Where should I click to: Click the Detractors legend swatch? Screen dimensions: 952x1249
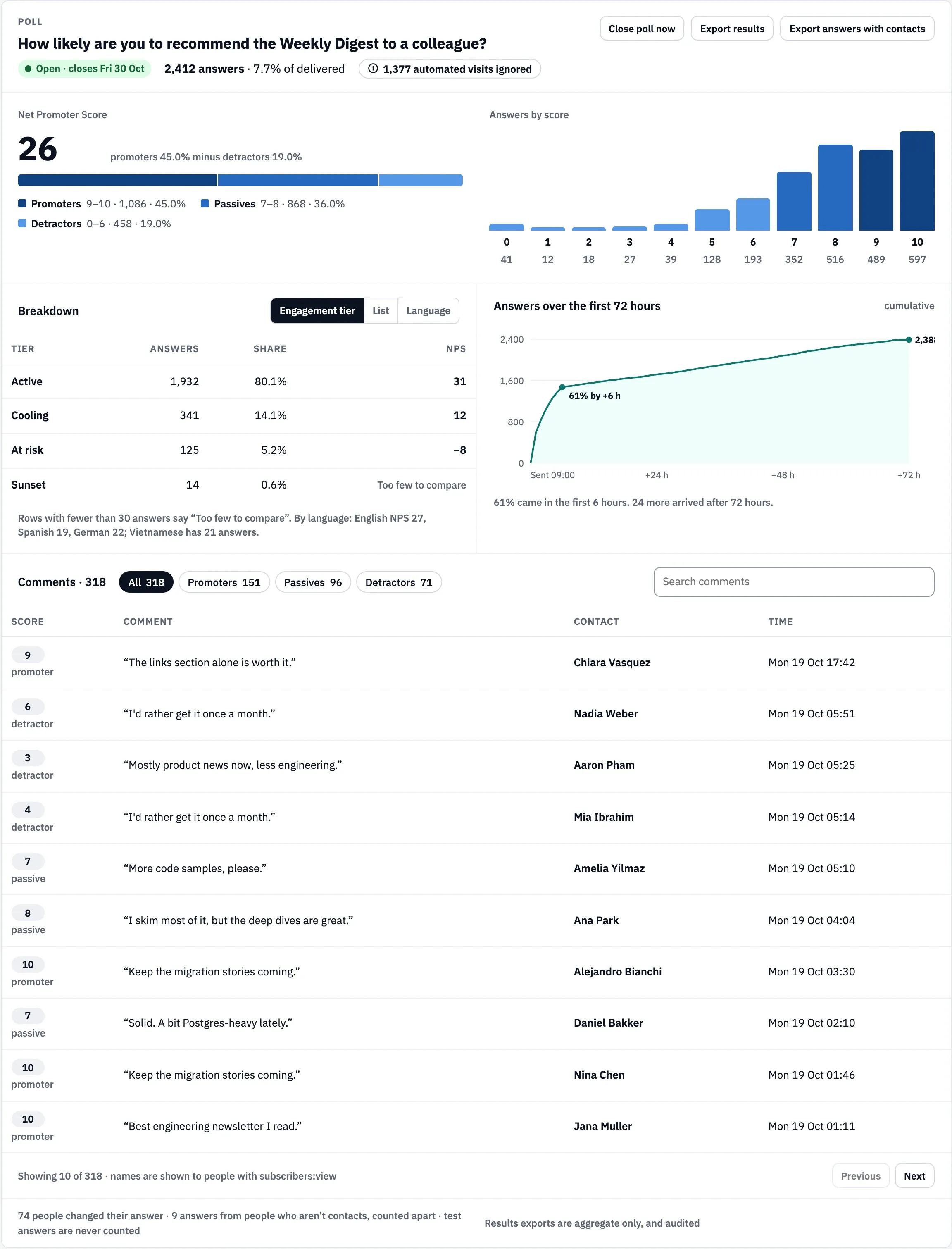[22, 223]
